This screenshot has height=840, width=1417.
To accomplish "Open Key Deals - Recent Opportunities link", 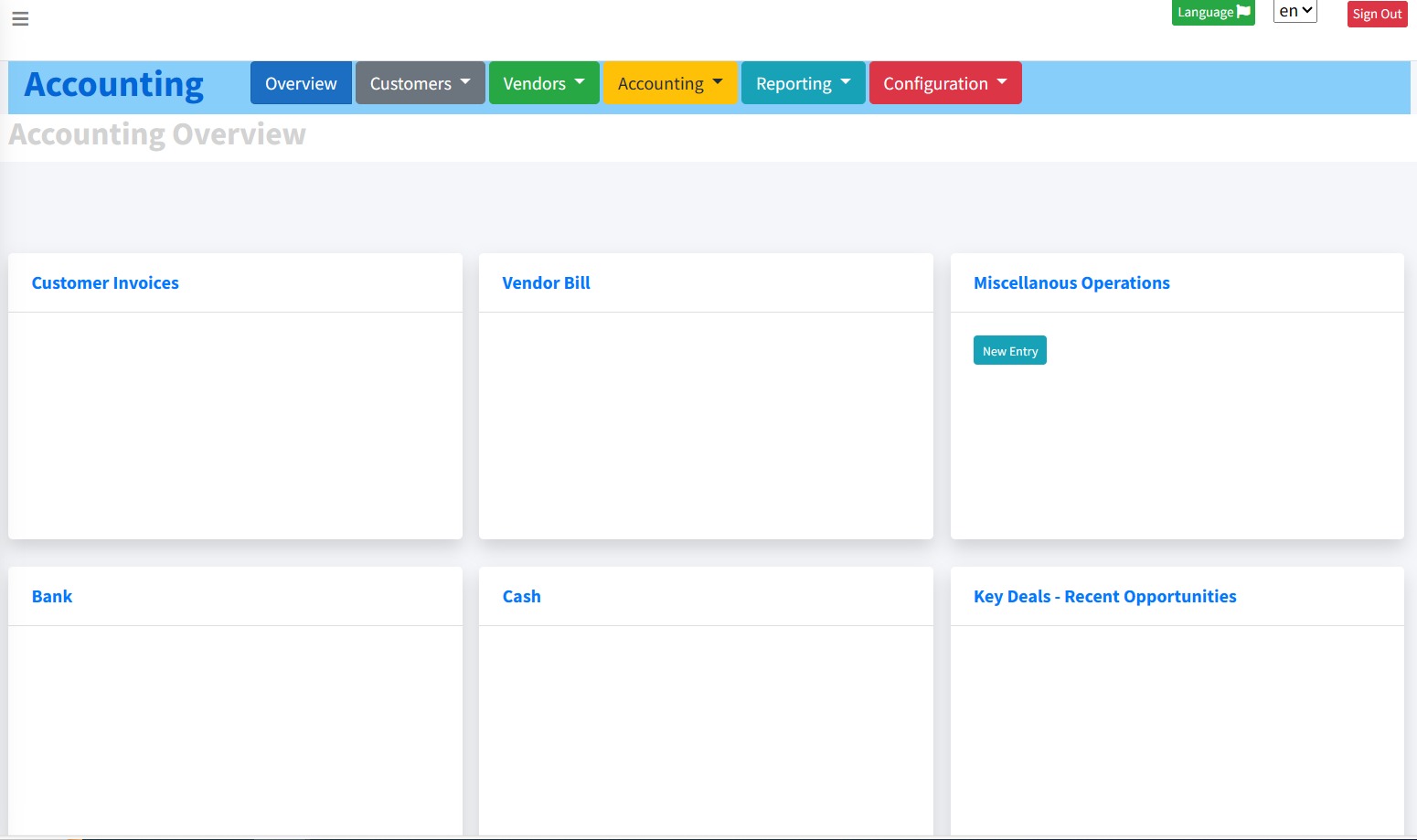I will click(x=1105, y=597).
